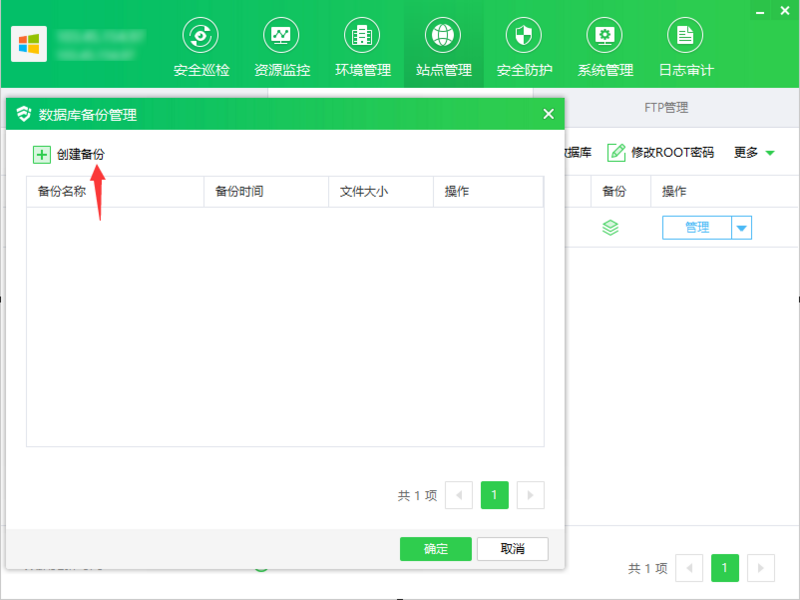Go to next page in main window pagination
The width and height of the screenshot is (800, 600).
761,568
